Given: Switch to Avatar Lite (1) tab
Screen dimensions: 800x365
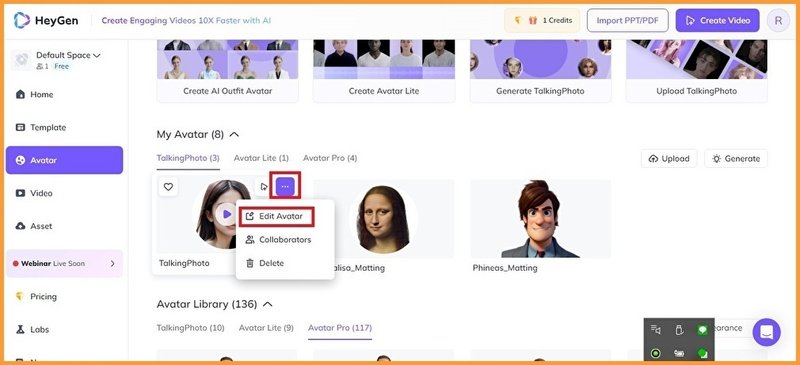Looking at the screenshot, I should tap(261, 158).
